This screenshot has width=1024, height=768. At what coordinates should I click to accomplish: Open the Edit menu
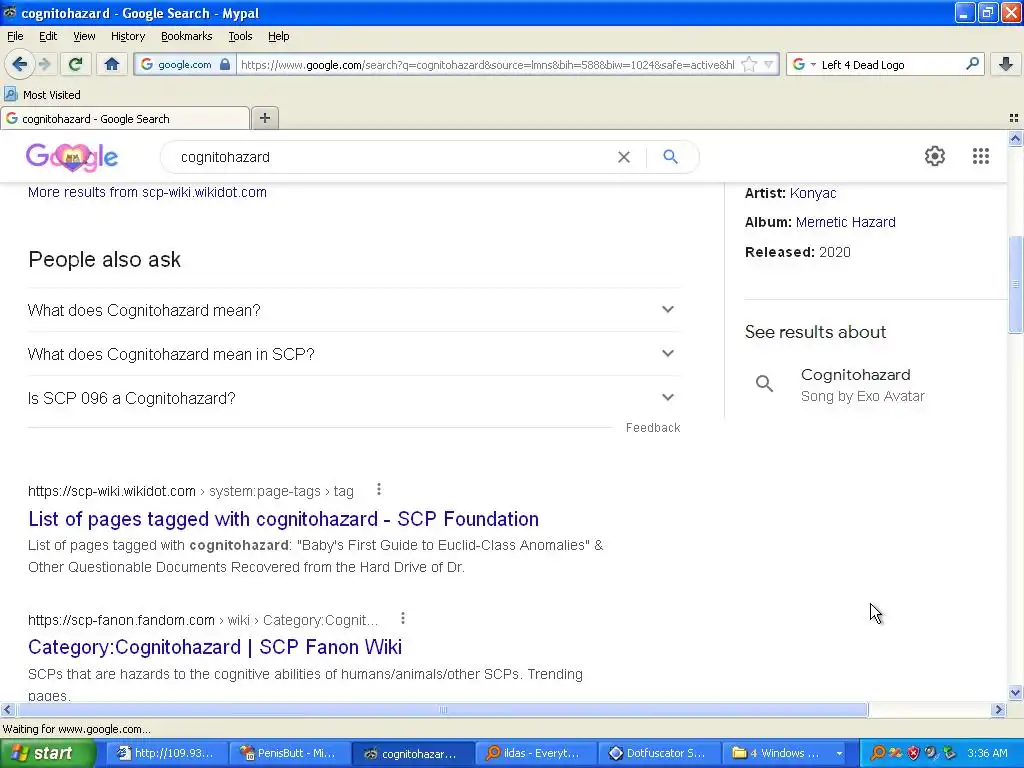[x=48, y=36]
